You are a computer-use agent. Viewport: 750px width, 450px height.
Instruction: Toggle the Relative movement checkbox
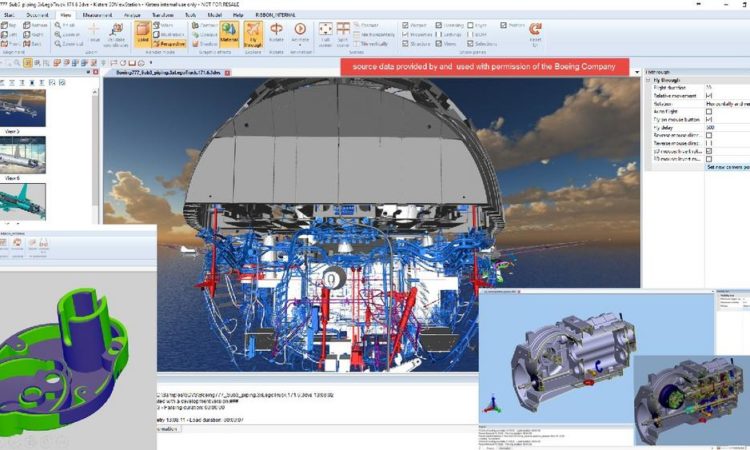coord(709,96)
